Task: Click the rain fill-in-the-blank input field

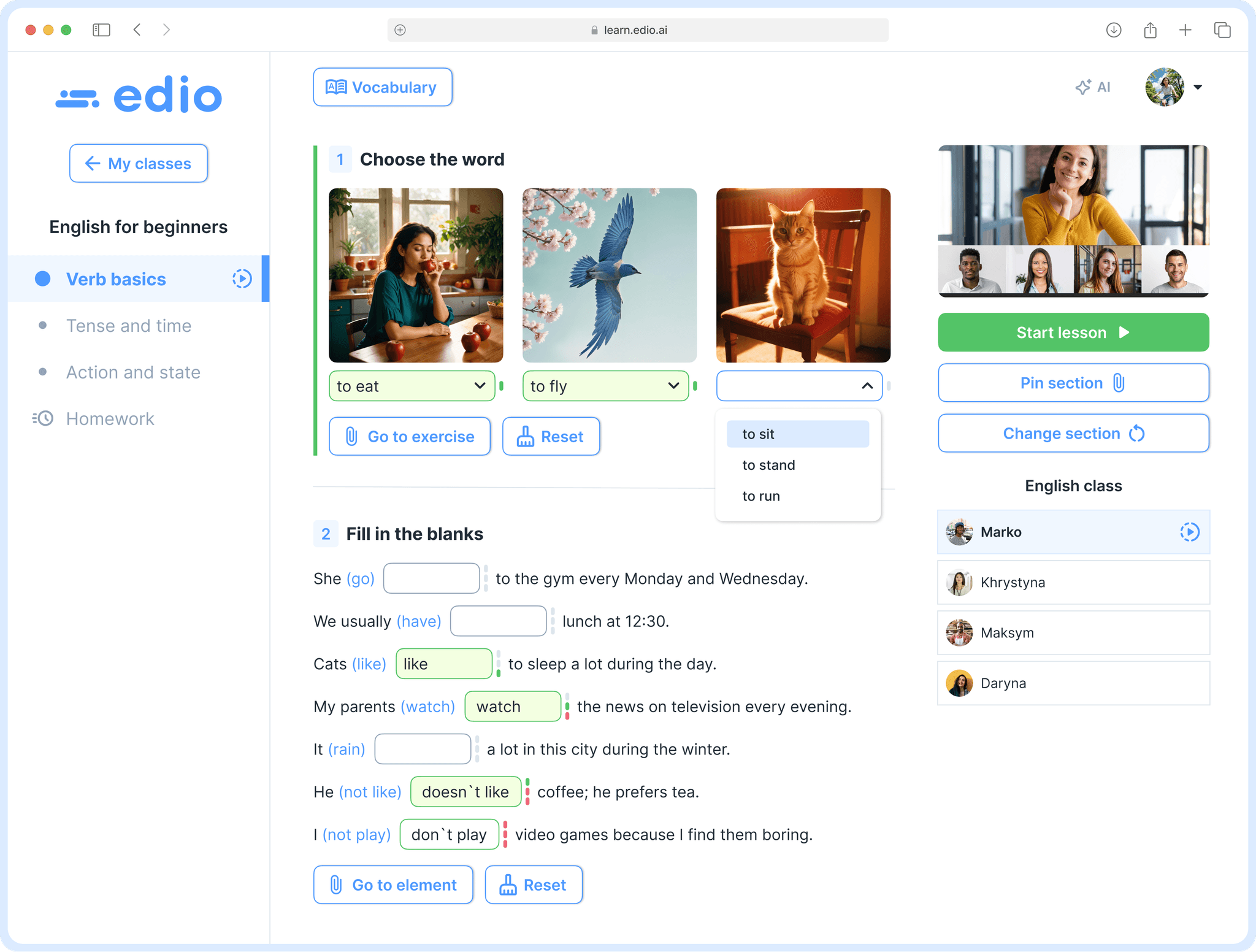Action: [421, 749]
